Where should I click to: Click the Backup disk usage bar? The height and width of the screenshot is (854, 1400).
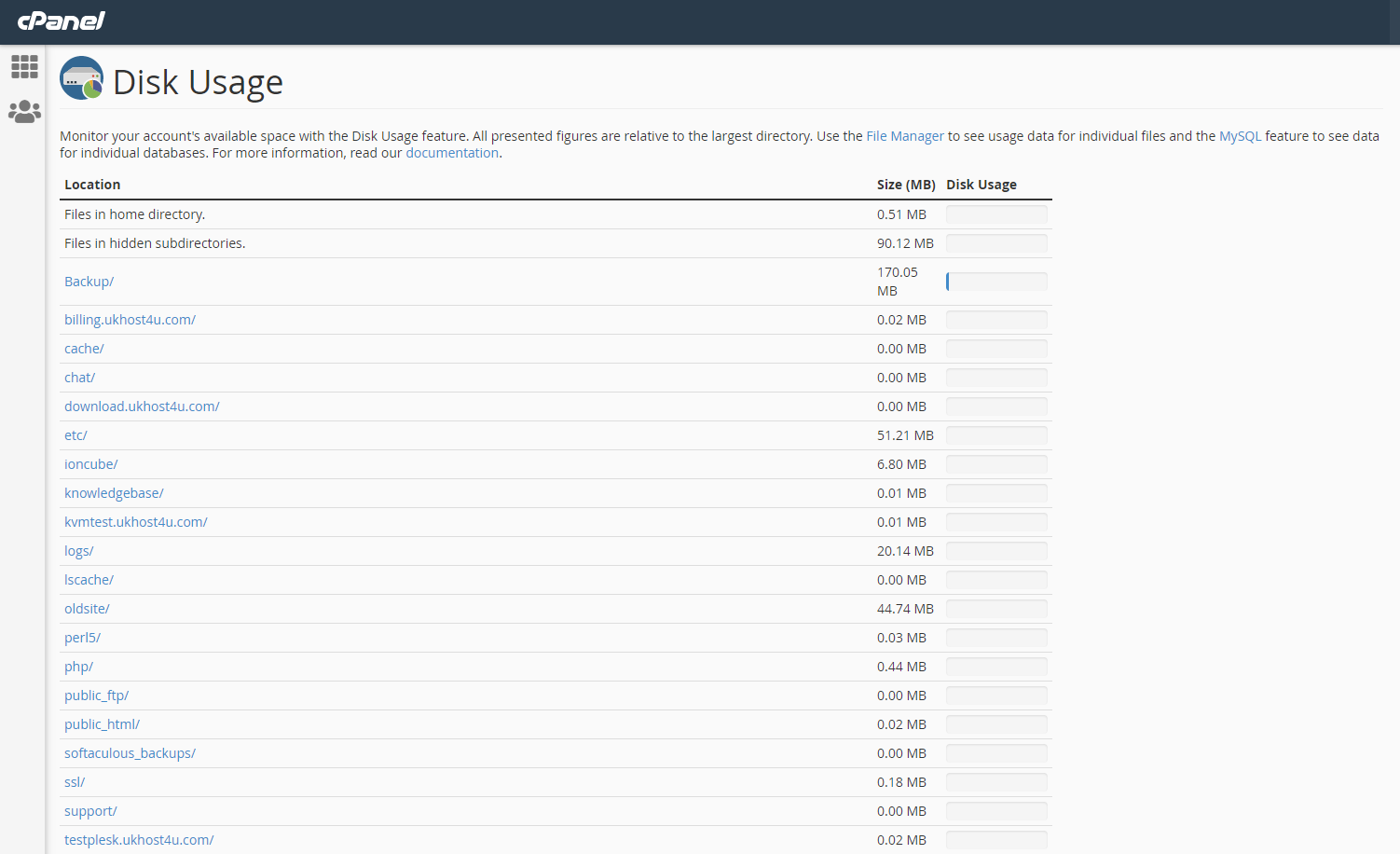(995, 282)
